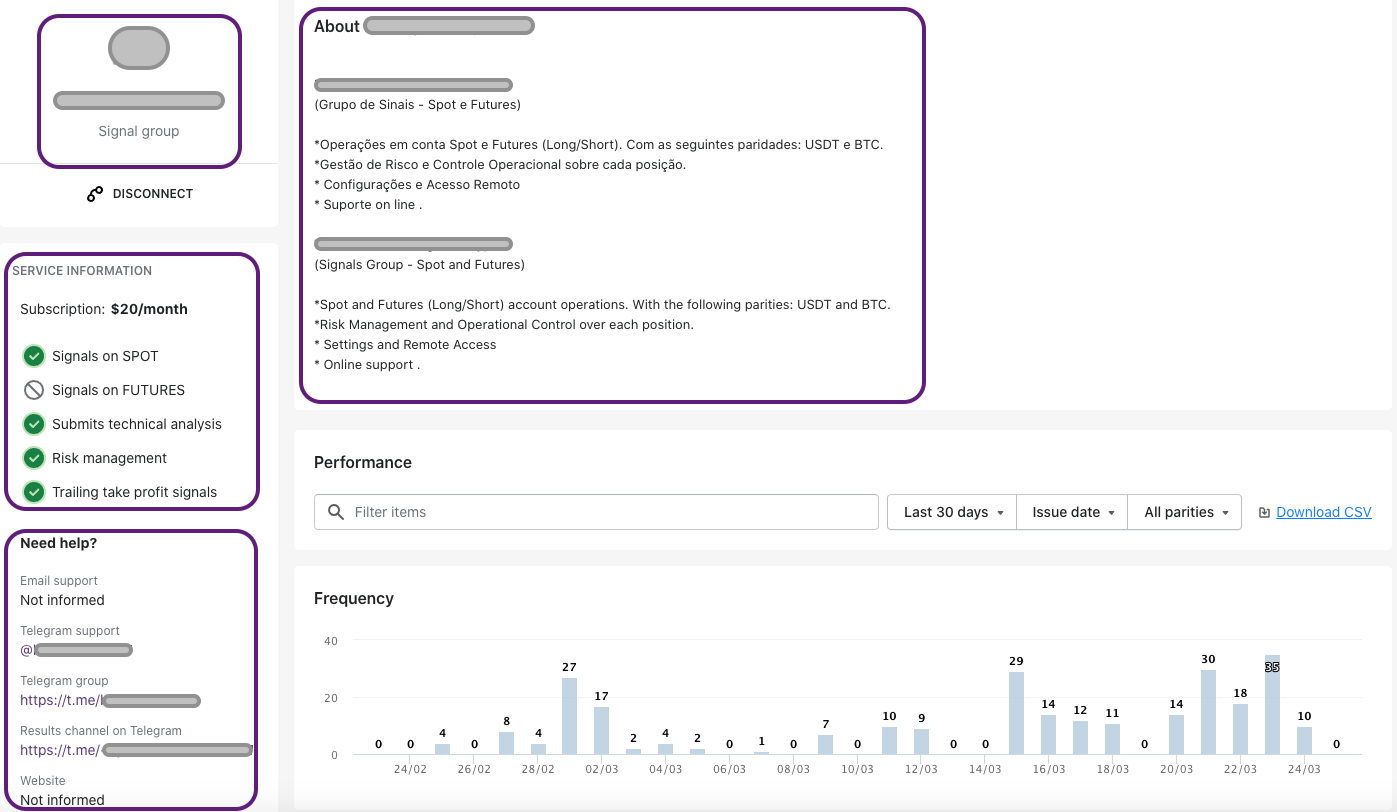
Task: Focus the Filter items search field
Action: click(x=610, y=512)
